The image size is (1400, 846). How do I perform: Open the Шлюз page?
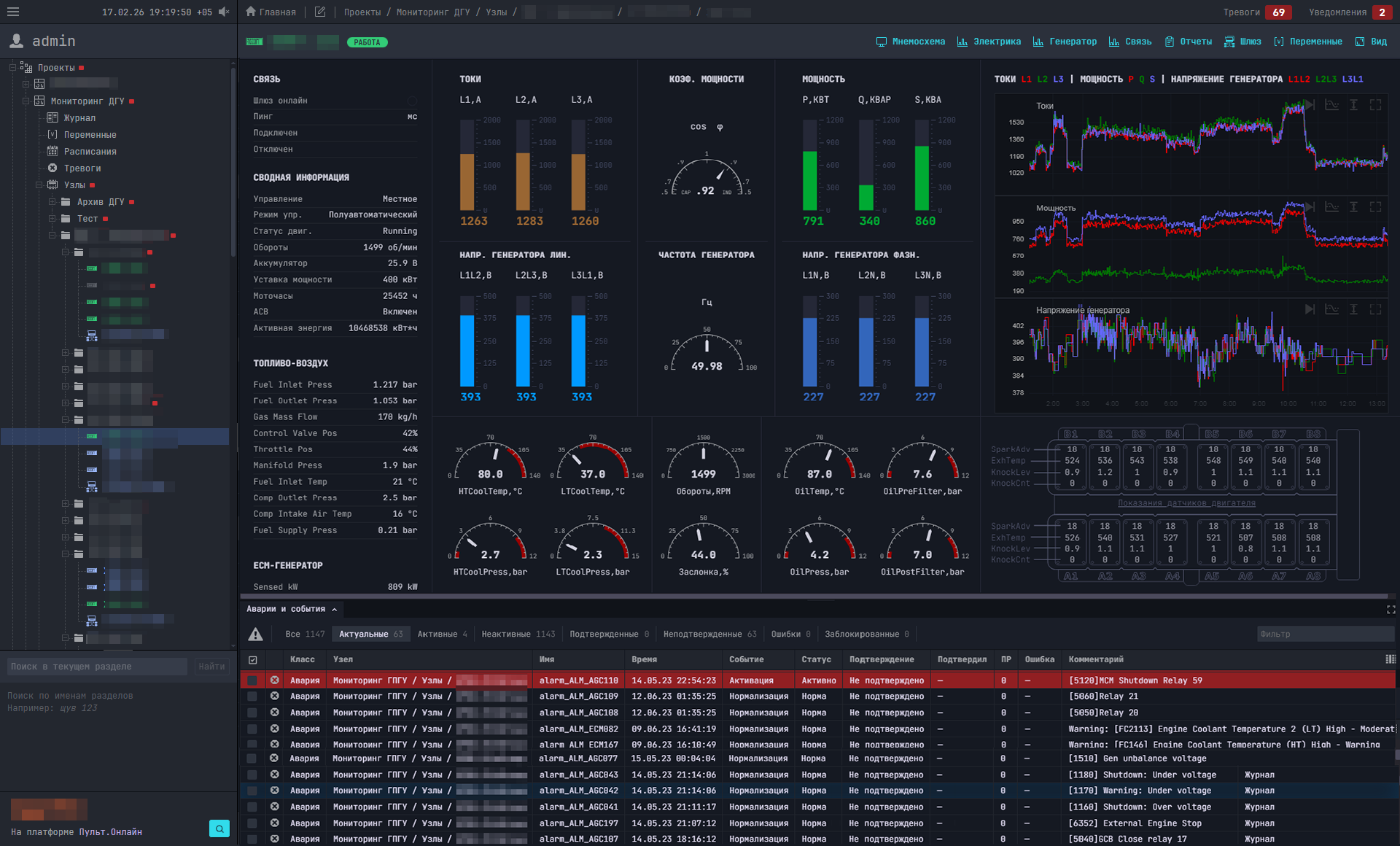pyautogui.click(x=1250, y=42)
